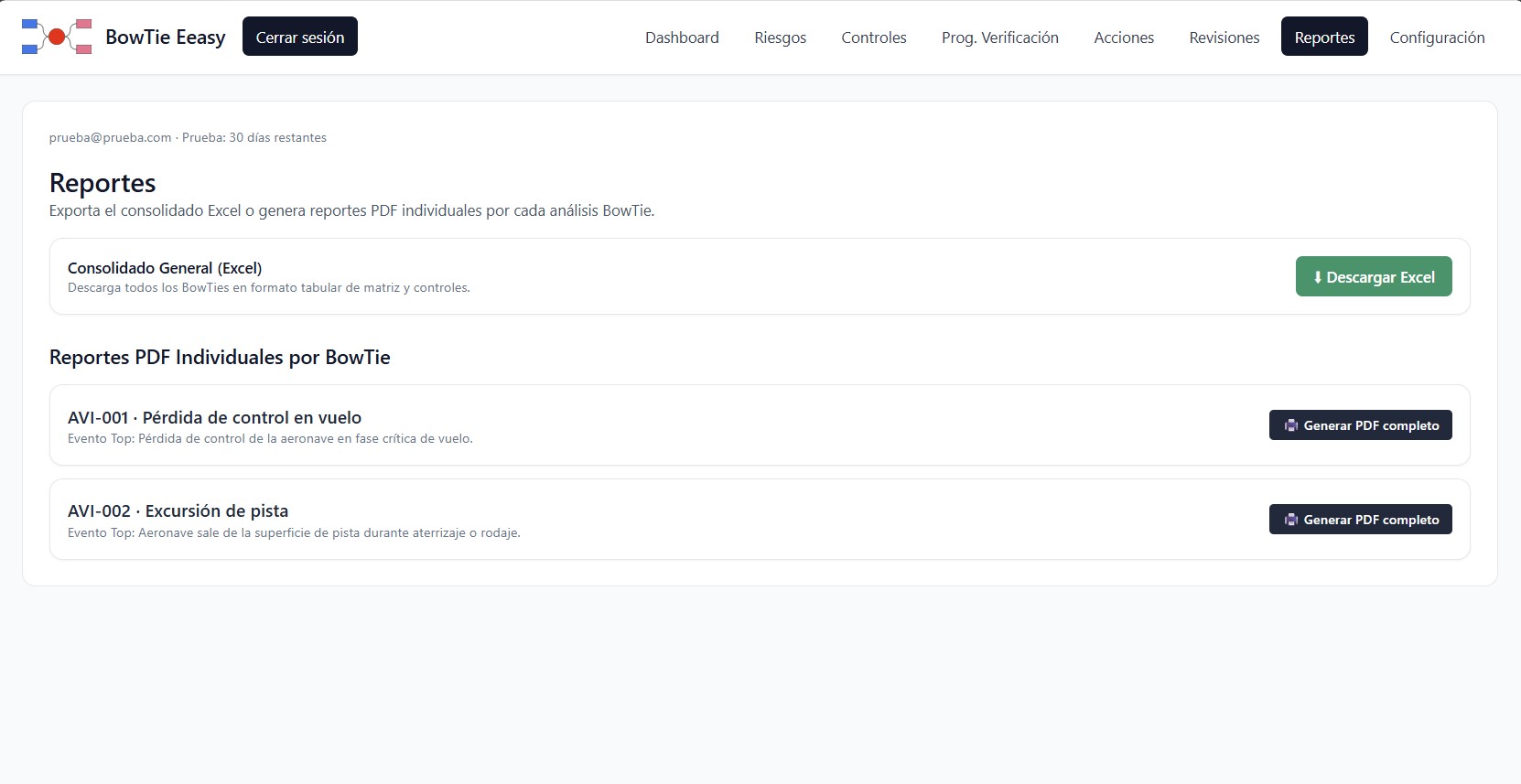
Task: Select the AVI-001 · Pérdida de control en vuelo title
Action: coord(214,417)
